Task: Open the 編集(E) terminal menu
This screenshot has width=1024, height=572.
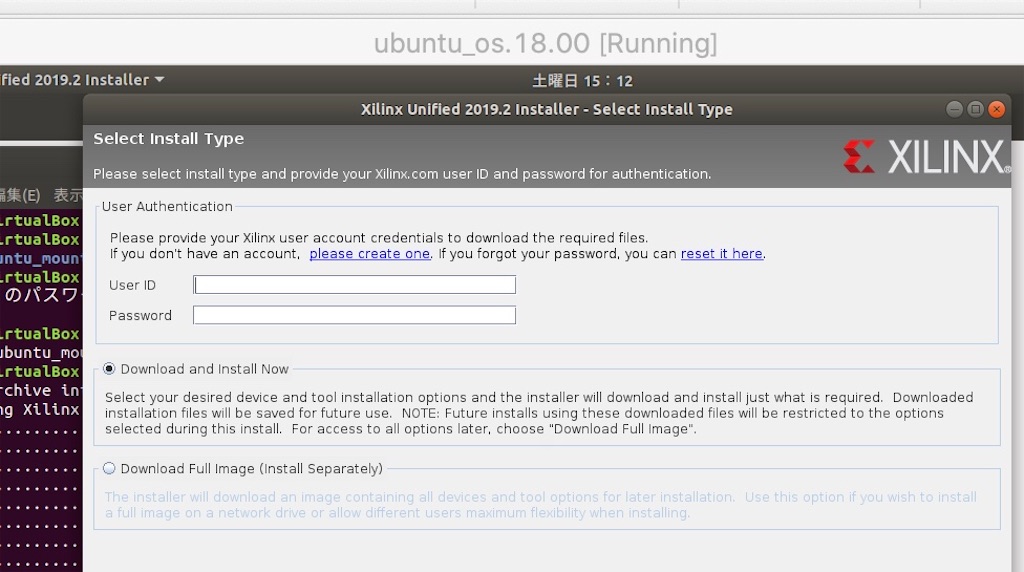Action: 20,195
